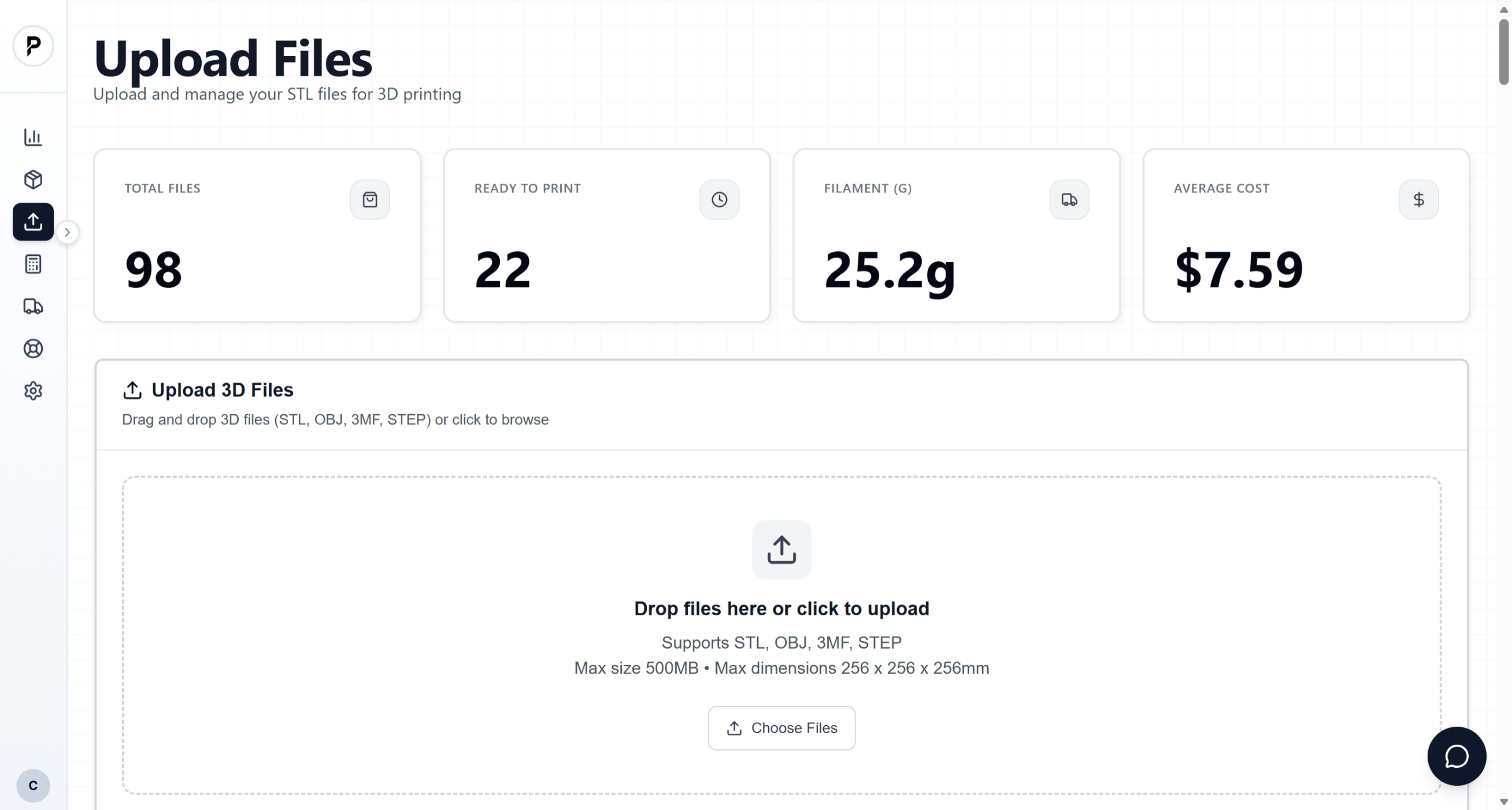Click the C user avatar
1512x810 pixels.
[x=33, y=785]
